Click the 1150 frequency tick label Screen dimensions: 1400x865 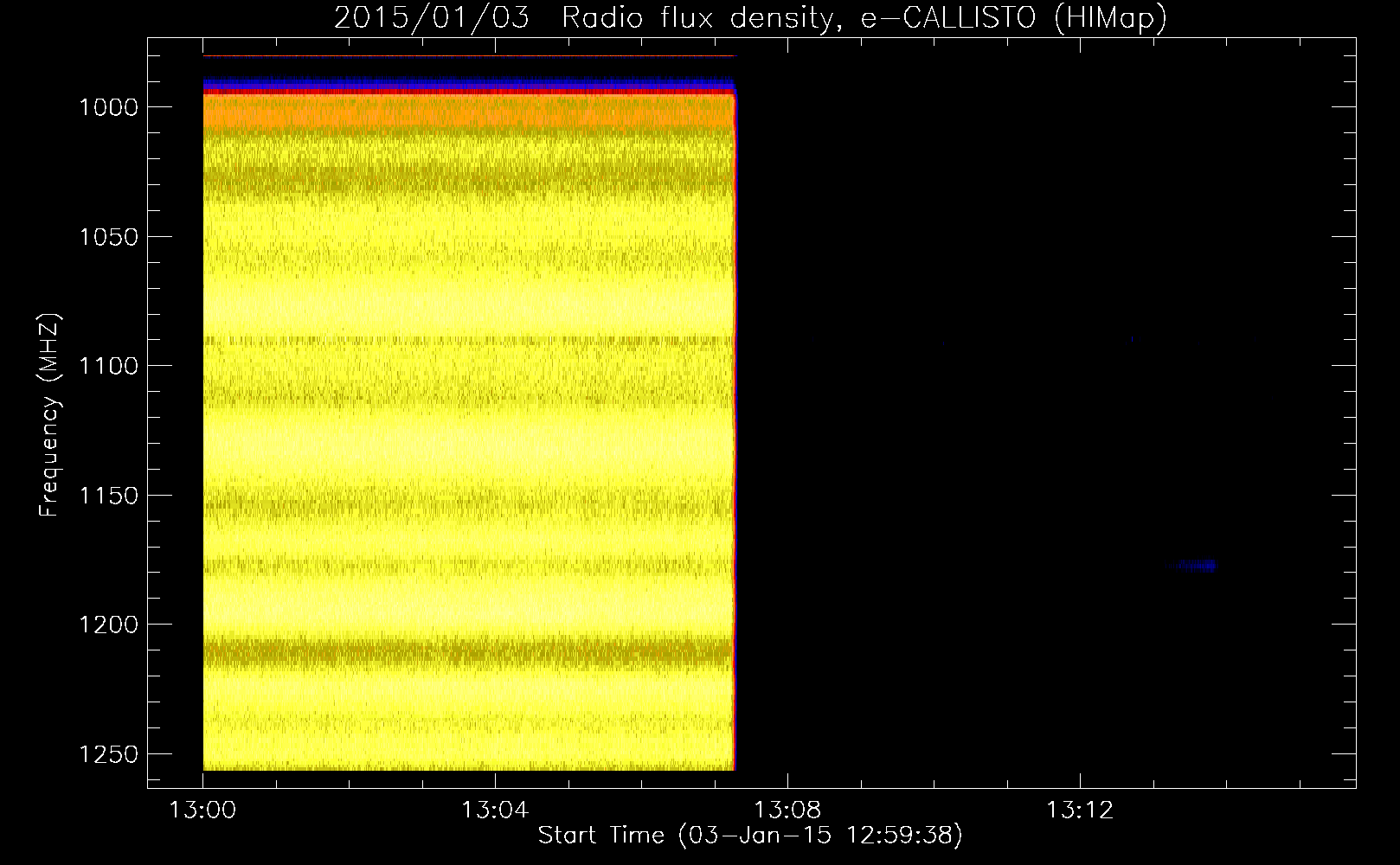pos(108,496)
